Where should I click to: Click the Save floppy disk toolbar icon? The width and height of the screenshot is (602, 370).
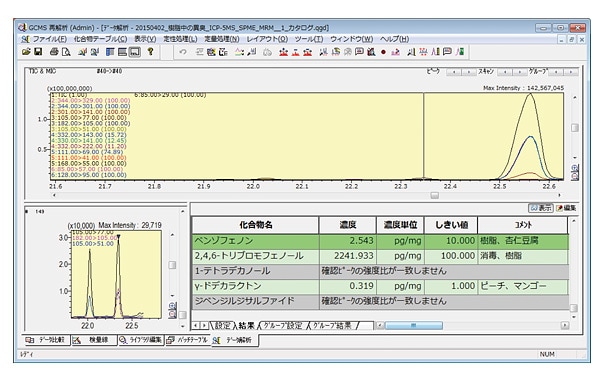pos(38,51)
